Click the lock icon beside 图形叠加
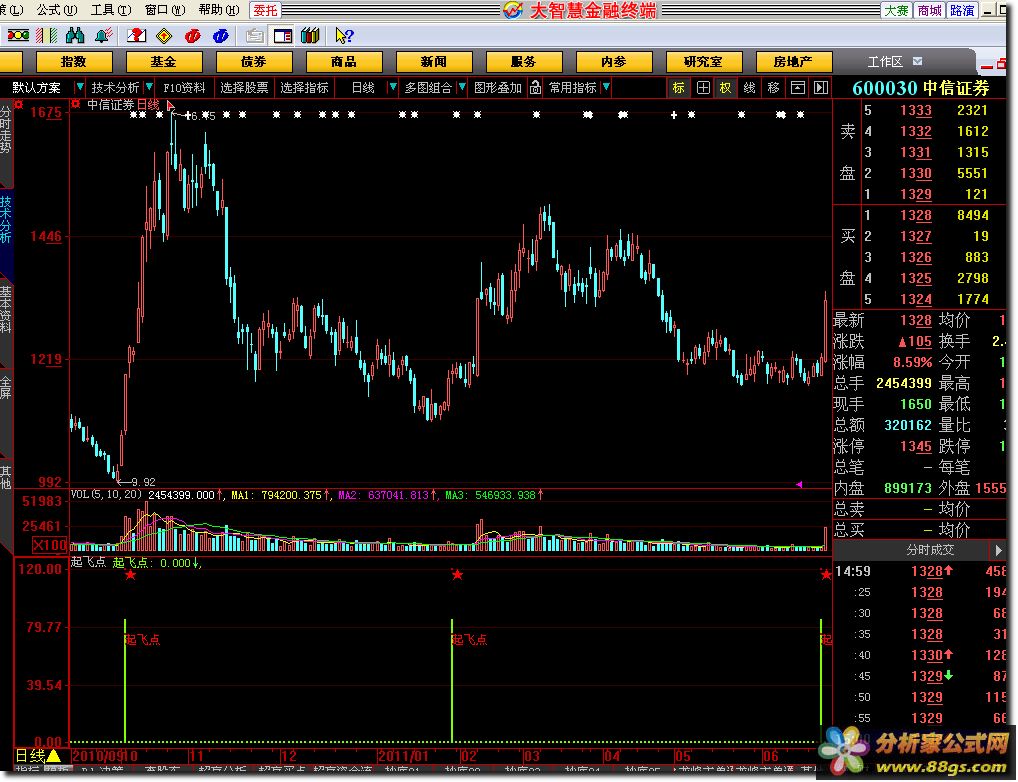1018x782 pixels. pos(535,87)
